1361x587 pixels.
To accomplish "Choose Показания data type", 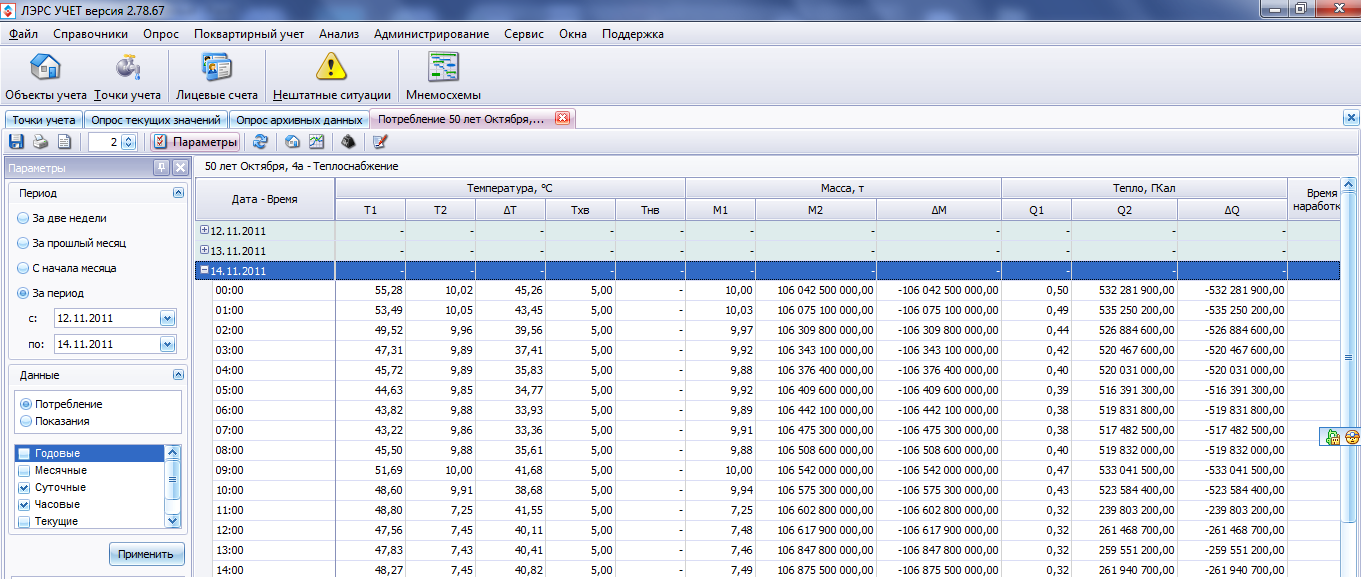I will [55, 421].
